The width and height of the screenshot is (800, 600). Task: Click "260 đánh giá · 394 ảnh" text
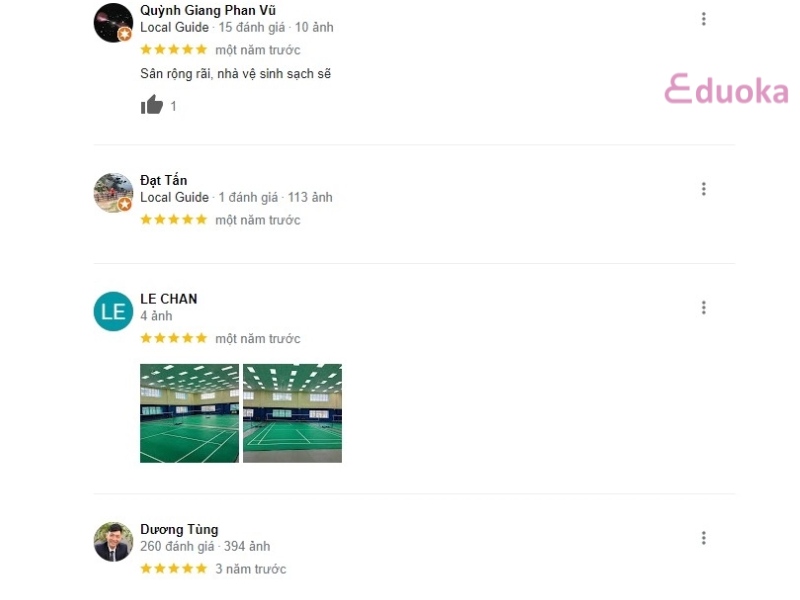(205, 546)
